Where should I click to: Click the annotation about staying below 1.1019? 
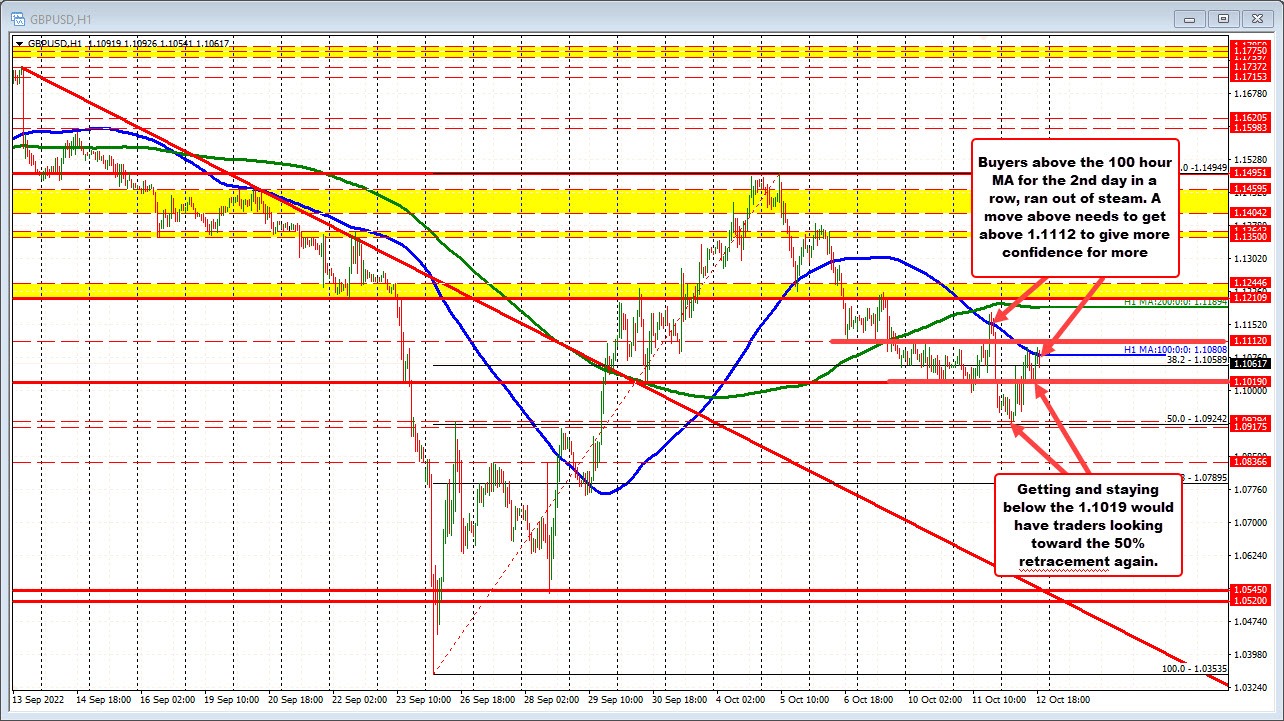1087,525
